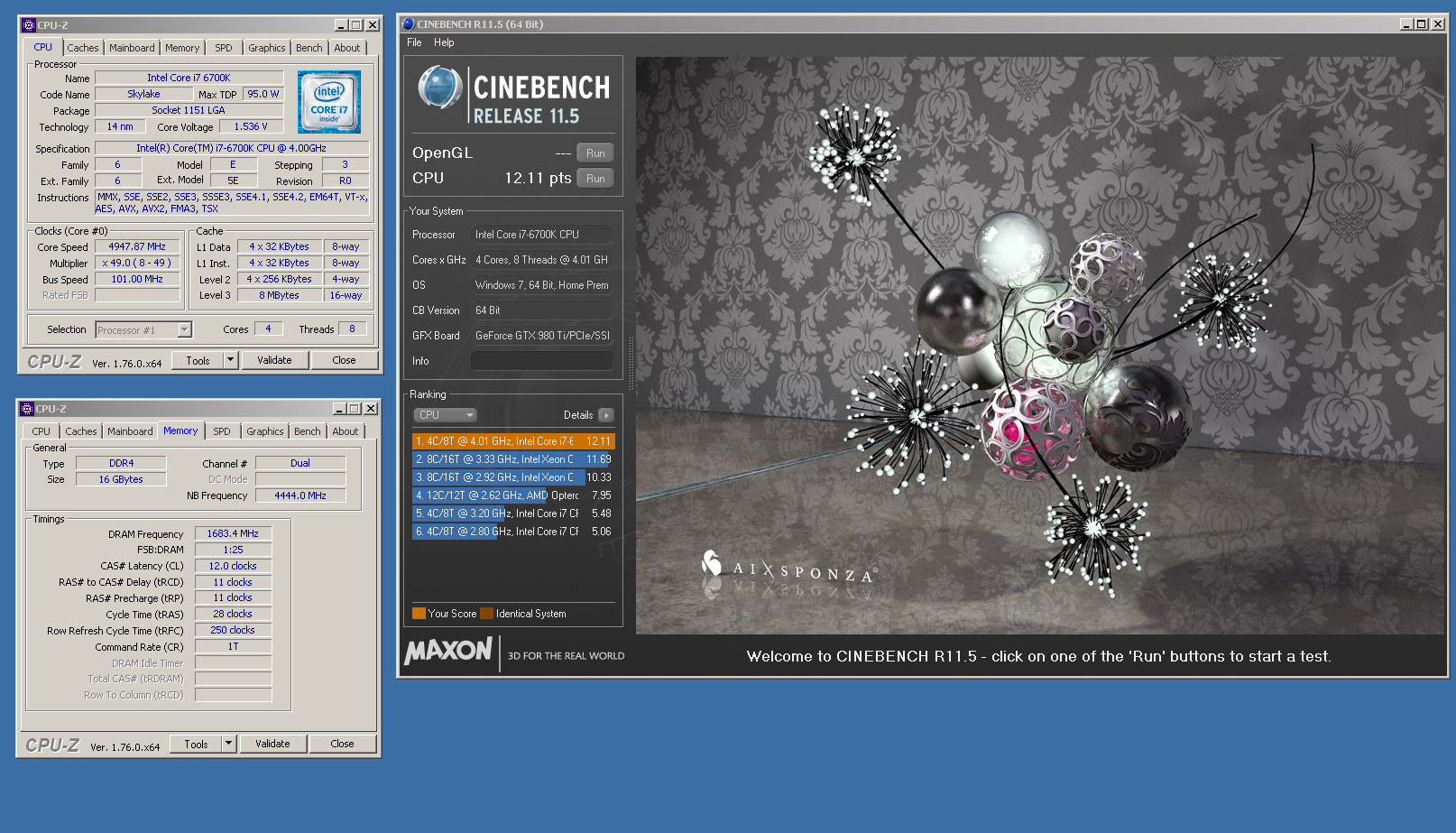This screenshot has height=833, width=1456.
Task: Click Validate button in bottom CPU-Z
Action: coord(272,744)
